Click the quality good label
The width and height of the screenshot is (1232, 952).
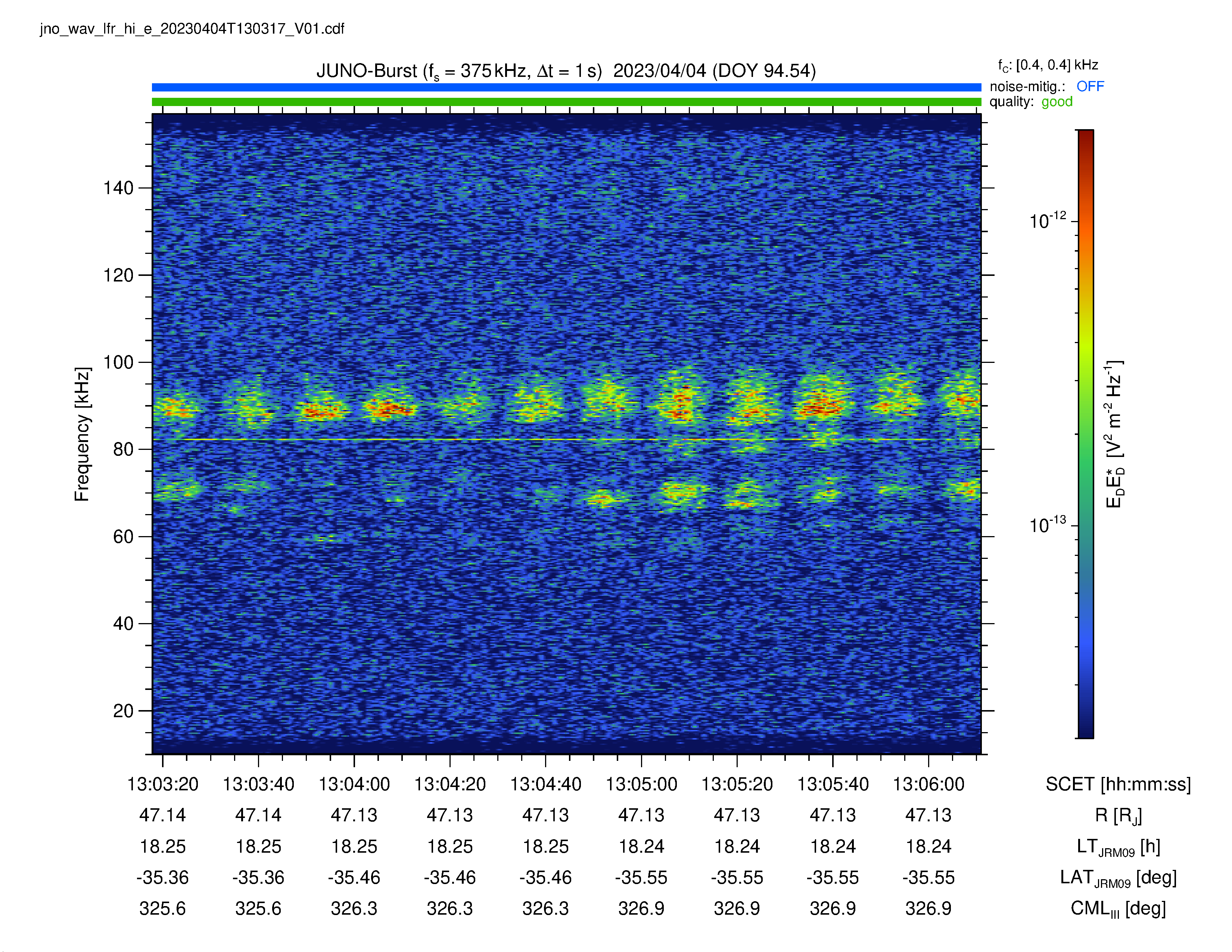[x=1031, y=102]
